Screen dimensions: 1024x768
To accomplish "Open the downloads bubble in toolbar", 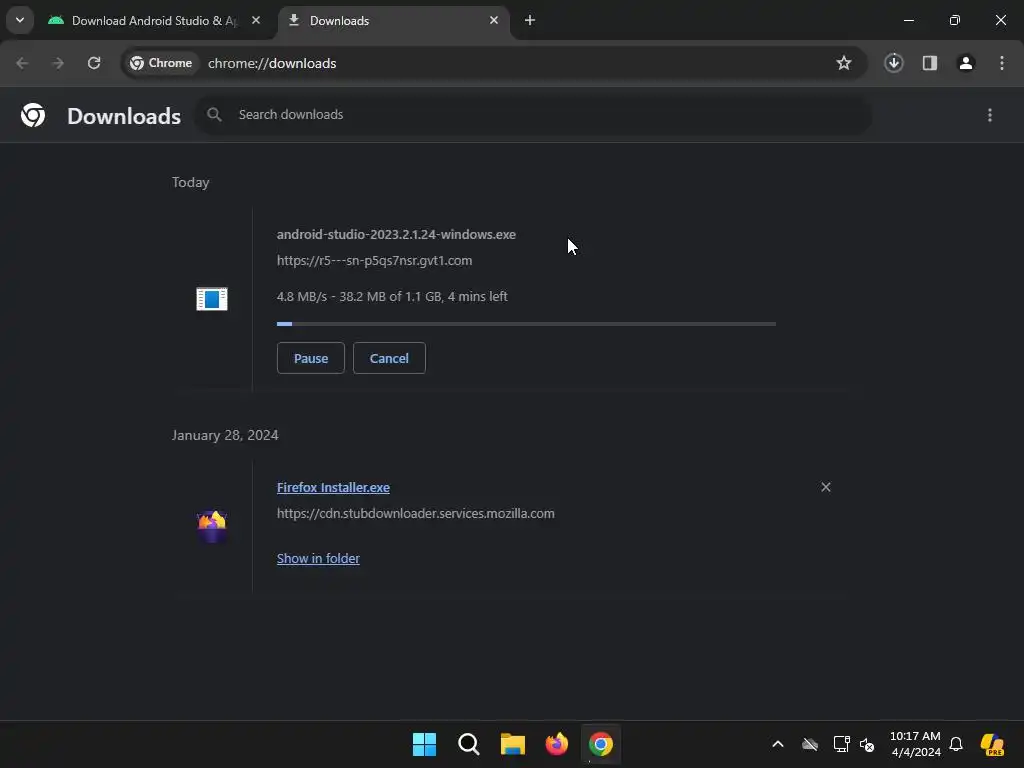I will (x=893, y=63).
